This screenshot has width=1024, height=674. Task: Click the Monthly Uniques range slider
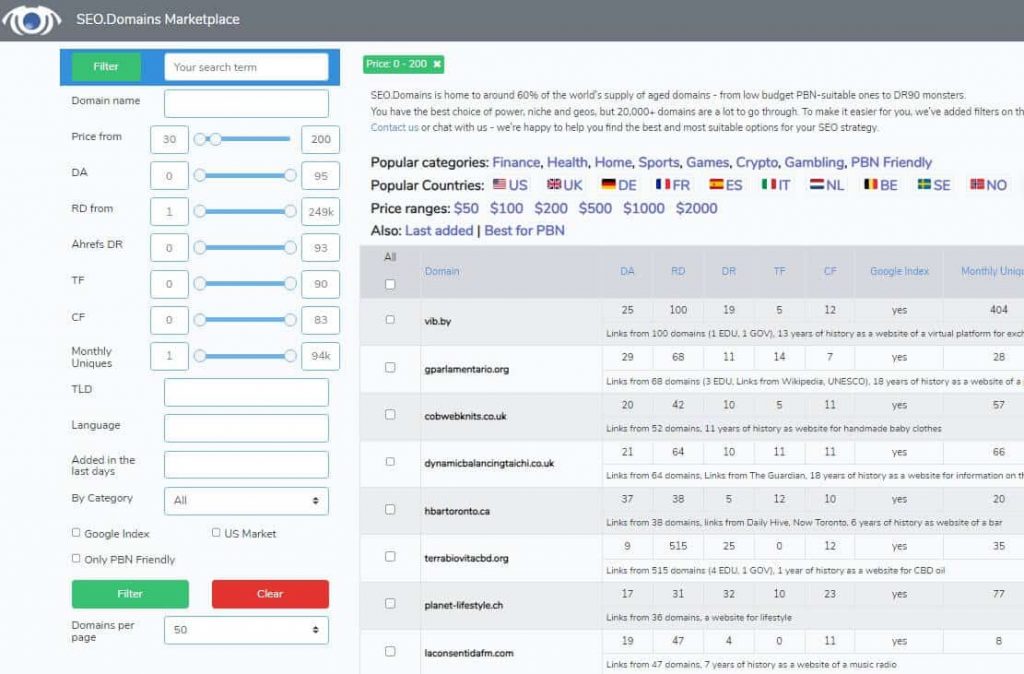(x=245, y=355)
